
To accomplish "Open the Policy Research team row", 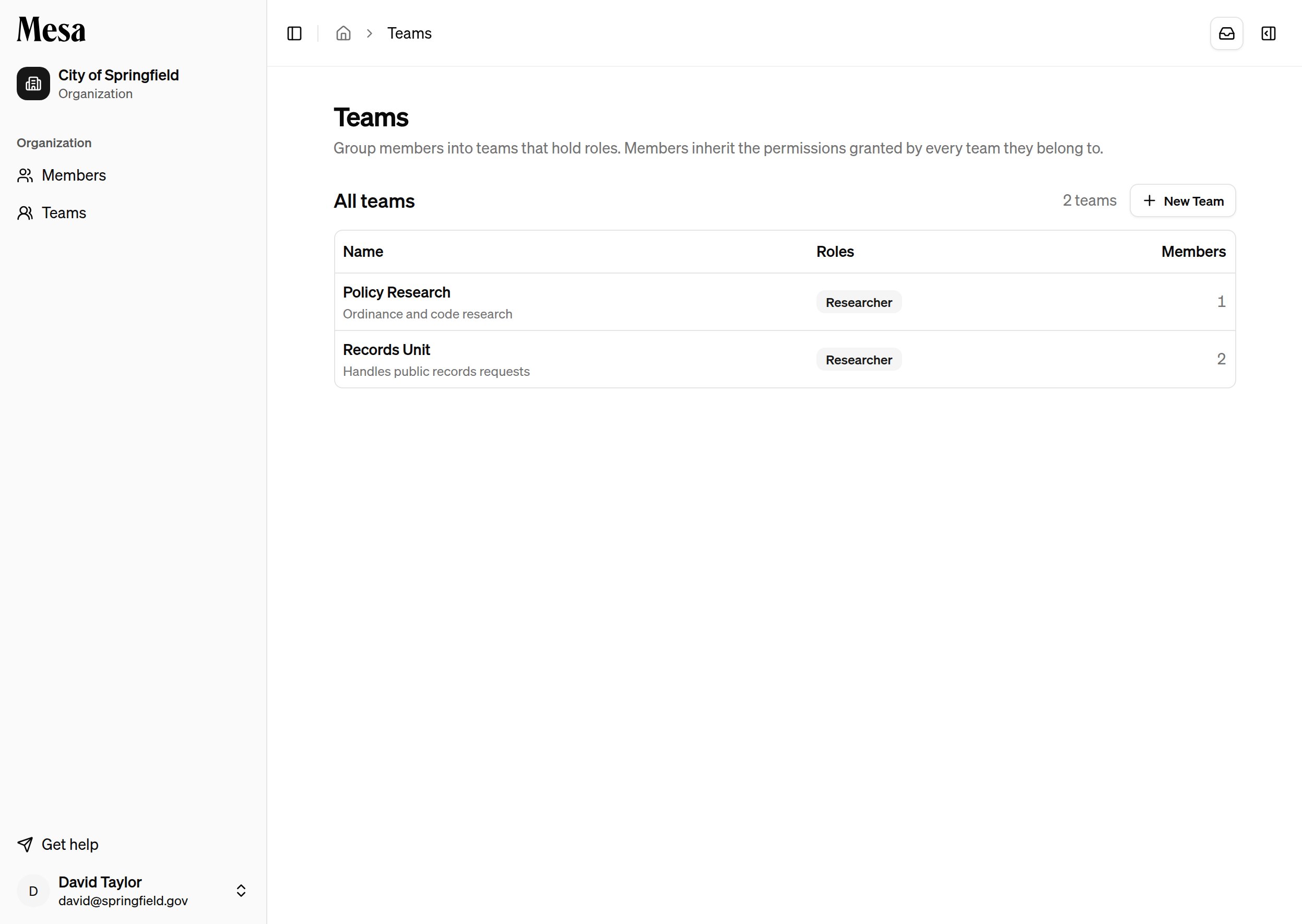I will [785, 302].
